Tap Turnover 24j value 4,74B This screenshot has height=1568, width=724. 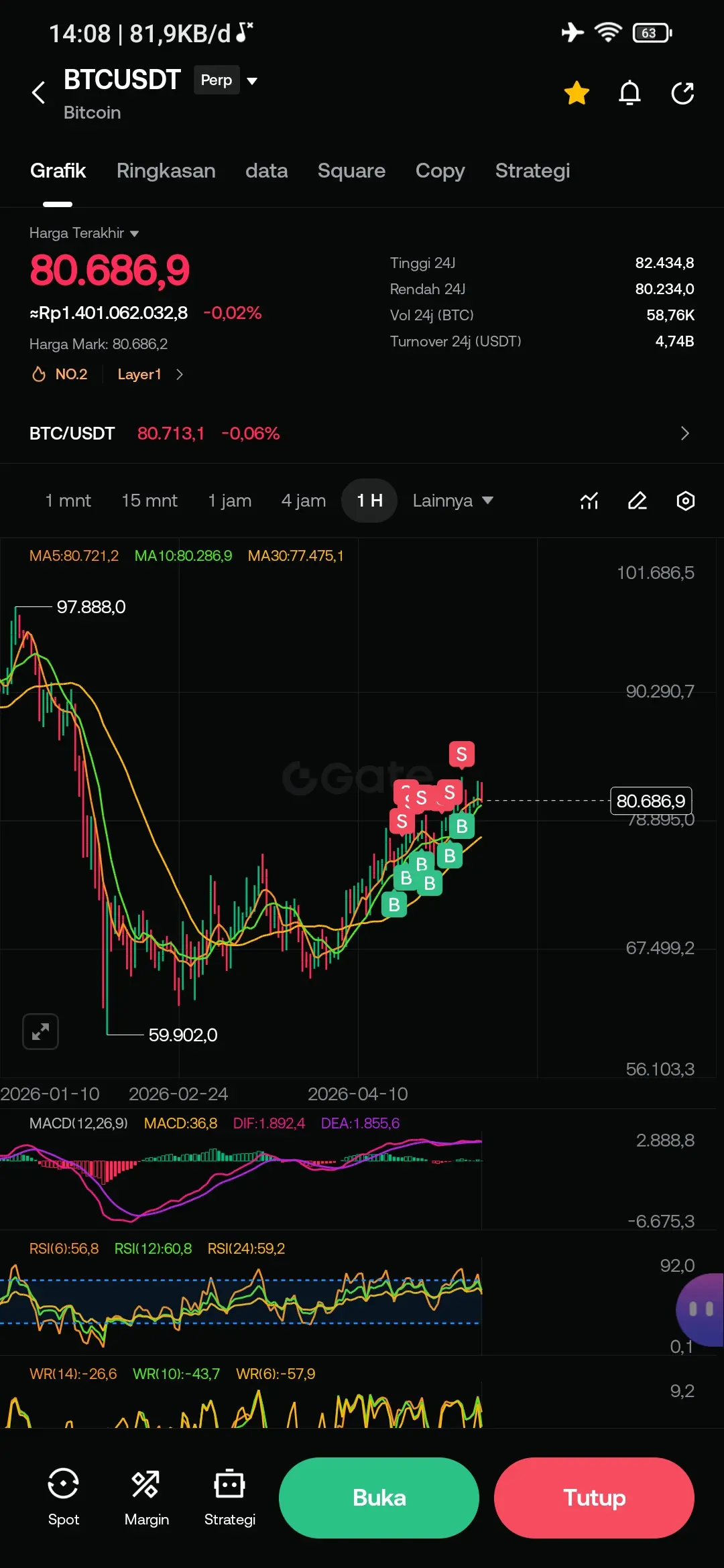tap(674, 341)
